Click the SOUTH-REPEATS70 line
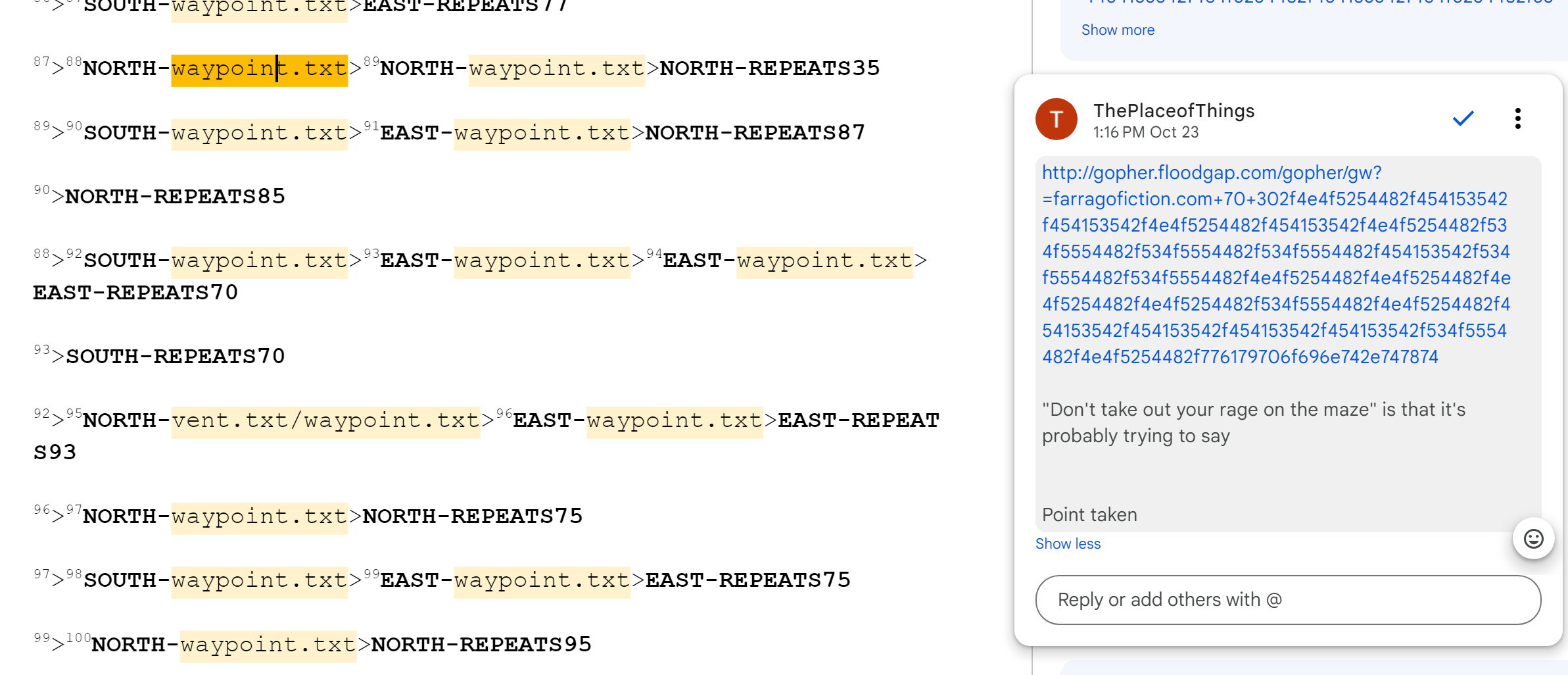The height and width of the screenshot is (675, 1568). click(176, 357)
